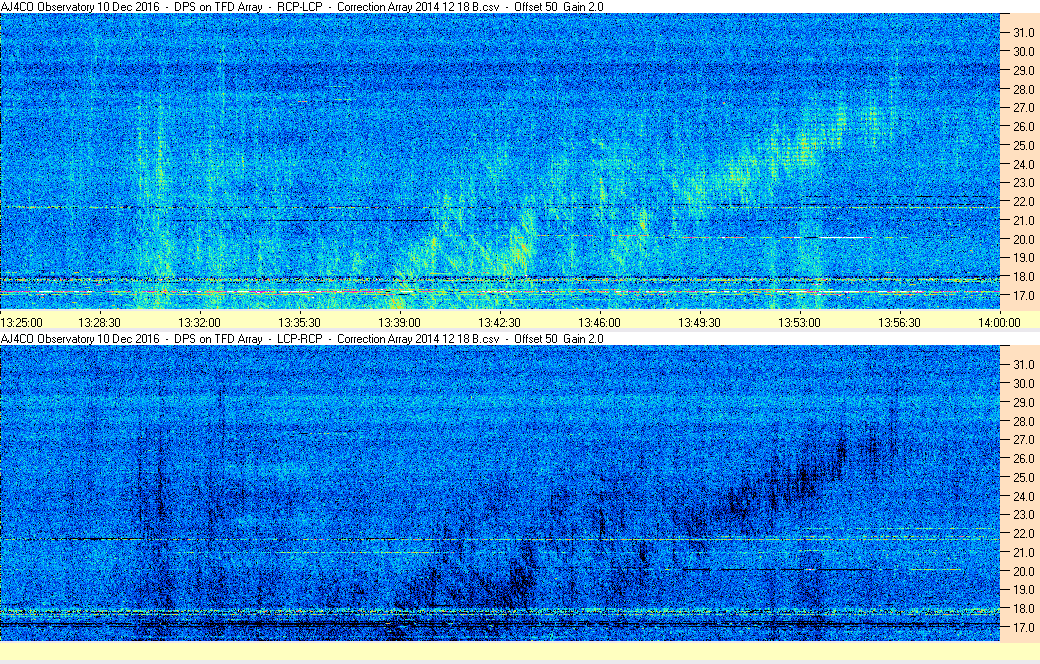Choose 24.0 frequency label on RCP-LCP plot
Image resolution: width=1040 pixels, height=664 pixels.
(x=1023, y=164)
